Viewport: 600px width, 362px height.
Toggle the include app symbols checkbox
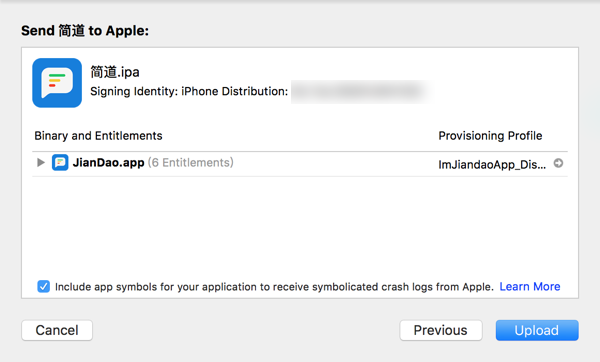[44, 286]
